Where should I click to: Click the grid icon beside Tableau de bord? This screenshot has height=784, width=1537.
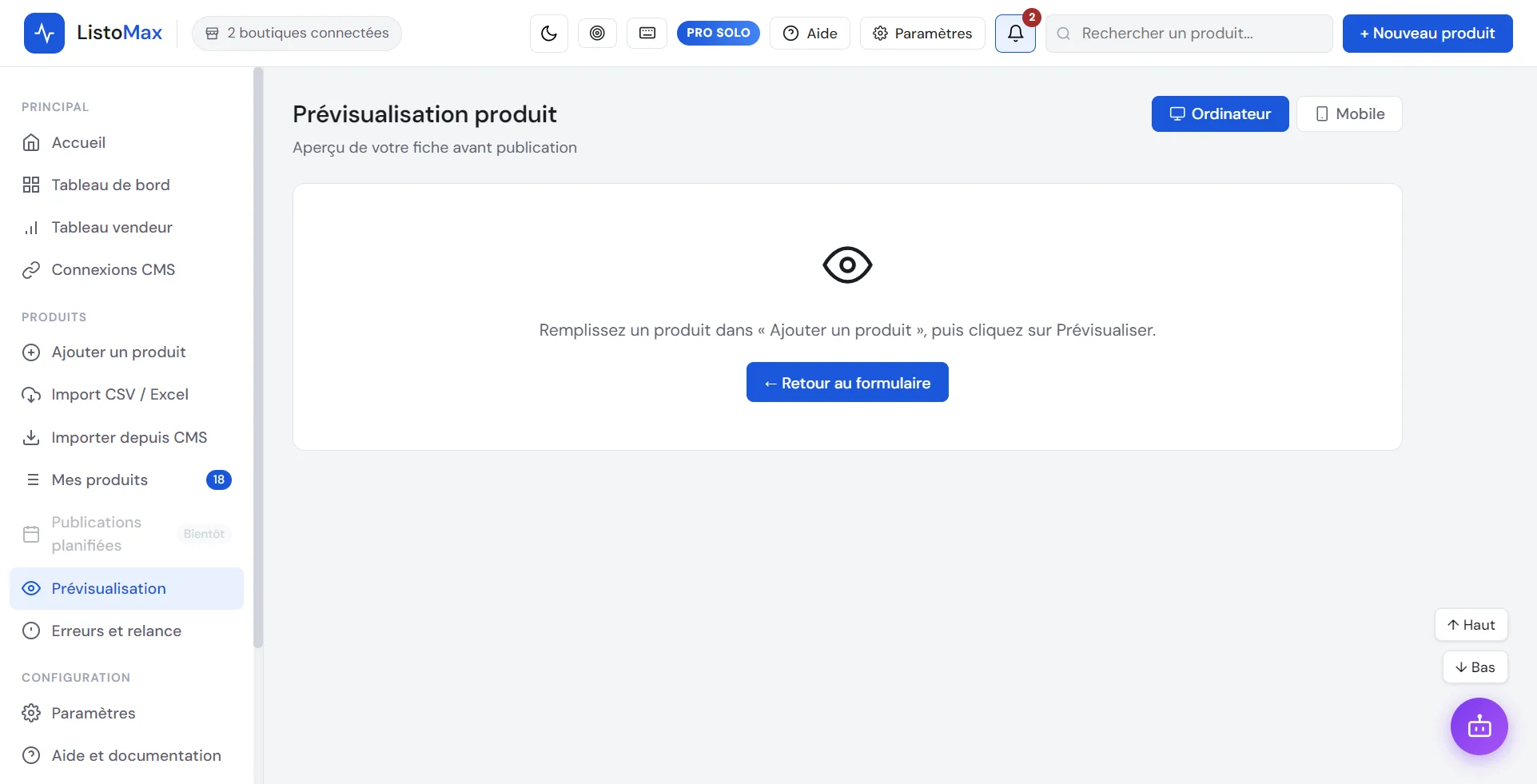coord(31,185)
